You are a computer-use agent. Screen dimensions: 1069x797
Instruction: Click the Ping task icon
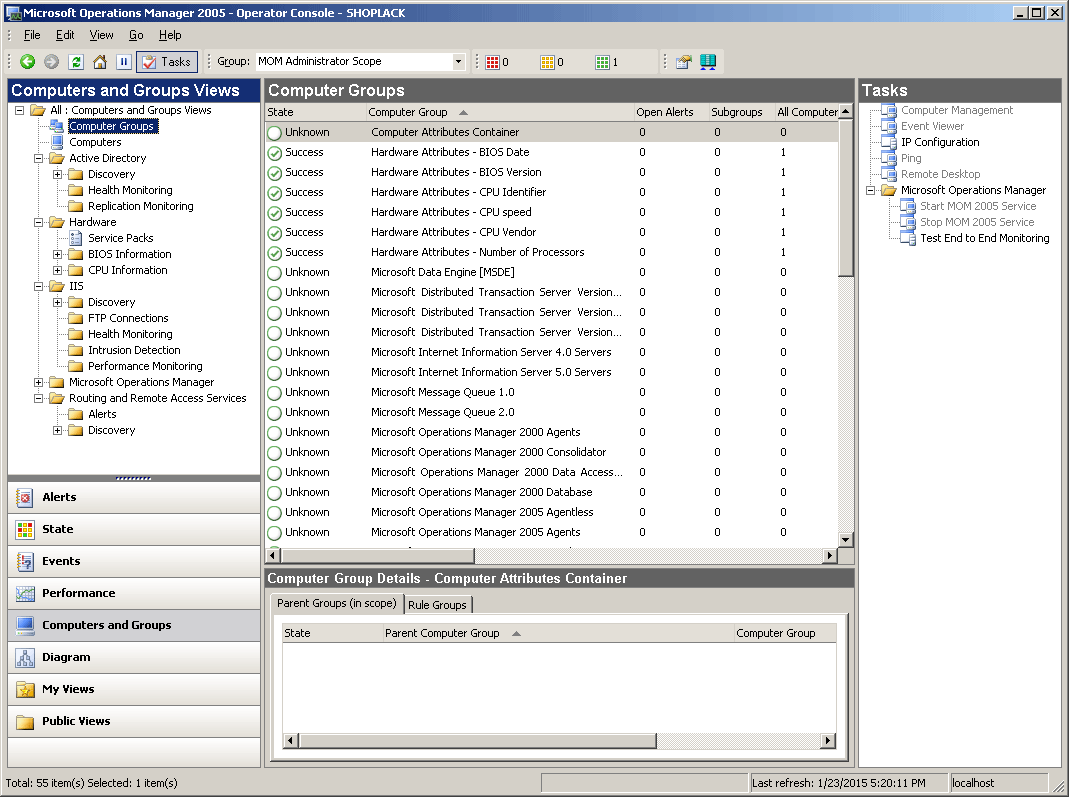[x=889, y=158]
